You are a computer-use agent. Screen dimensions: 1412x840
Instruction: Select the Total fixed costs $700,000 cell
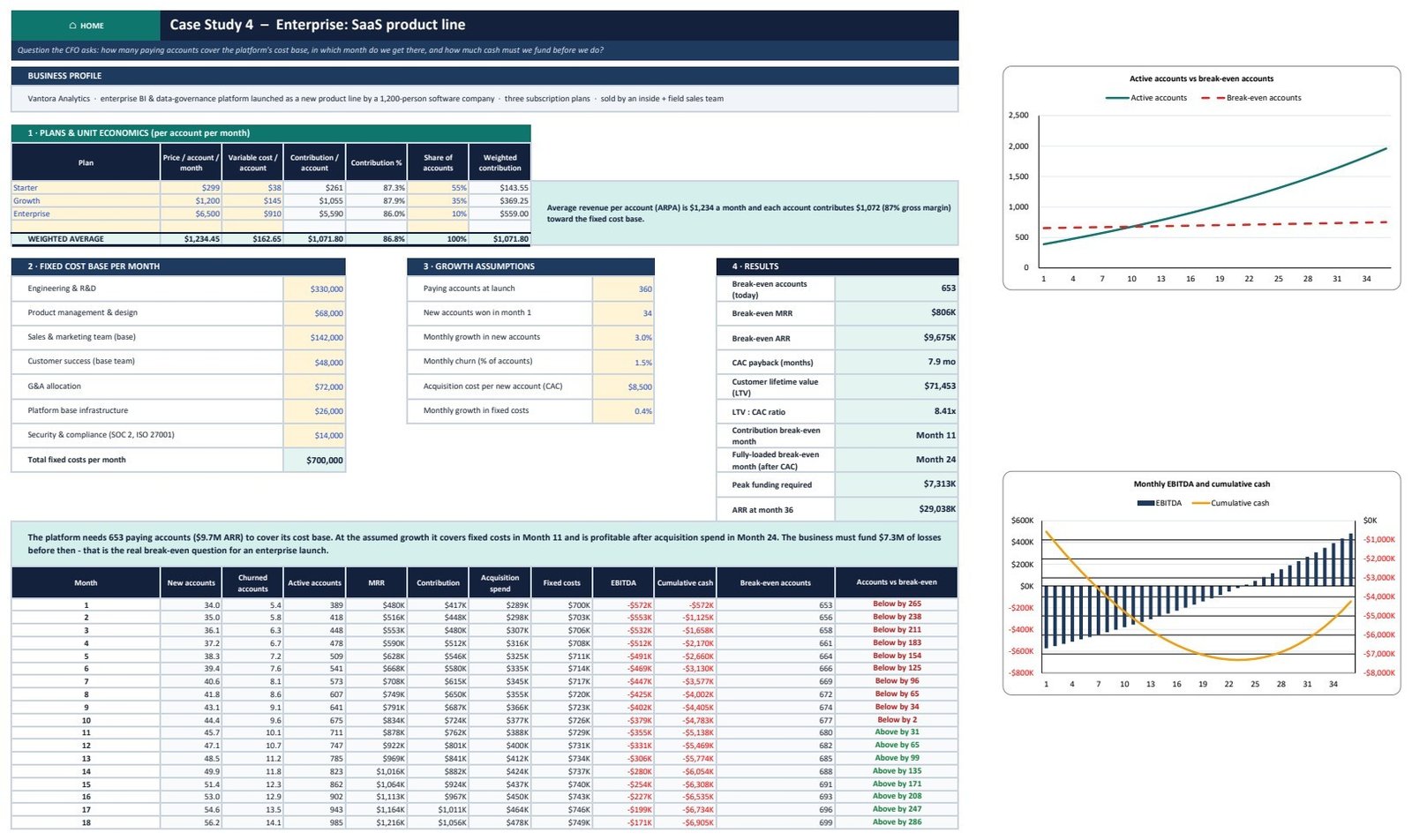click(314, 461)
